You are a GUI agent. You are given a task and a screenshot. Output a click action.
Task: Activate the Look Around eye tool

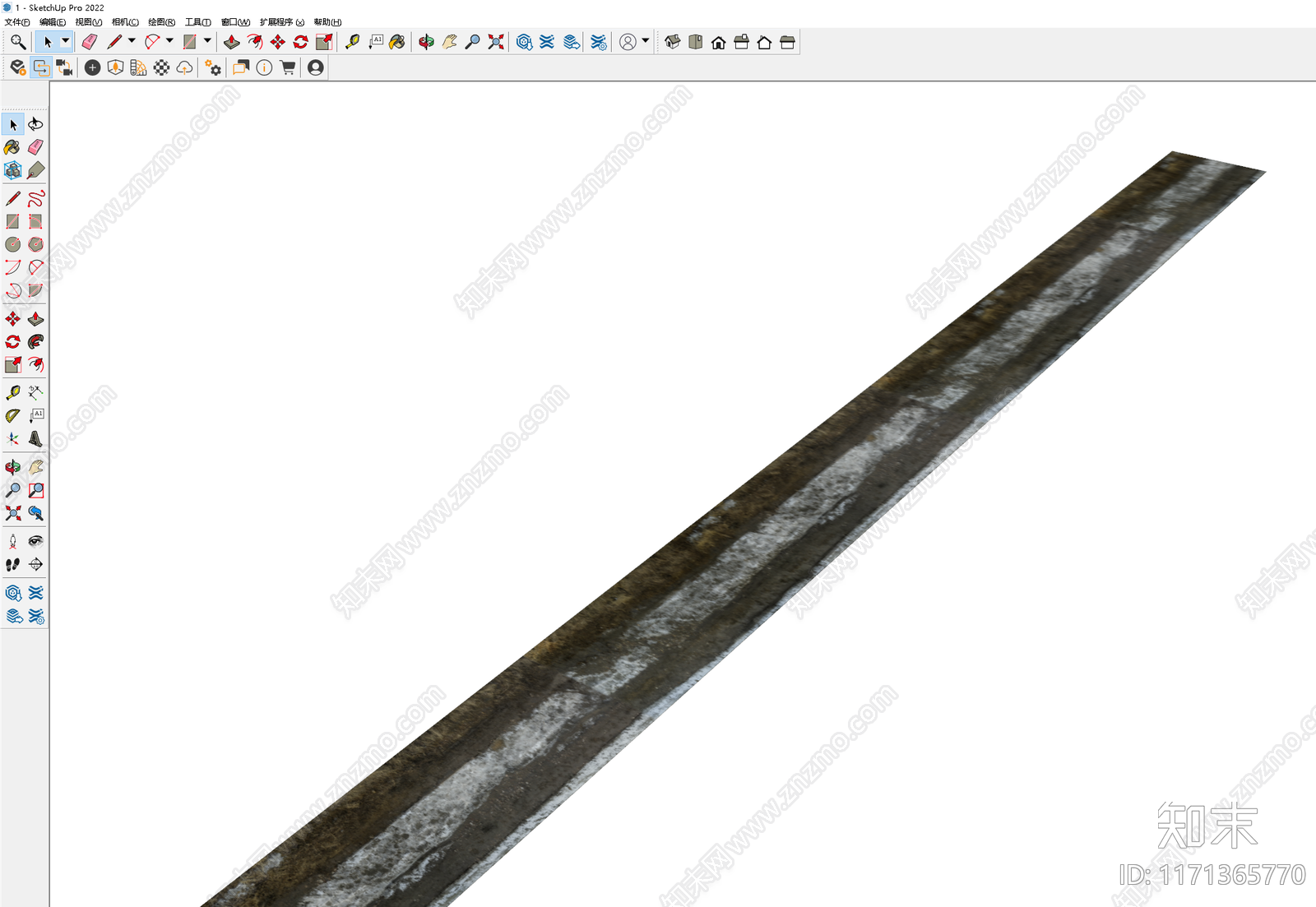pyautogui.click(x=35, y=541)
